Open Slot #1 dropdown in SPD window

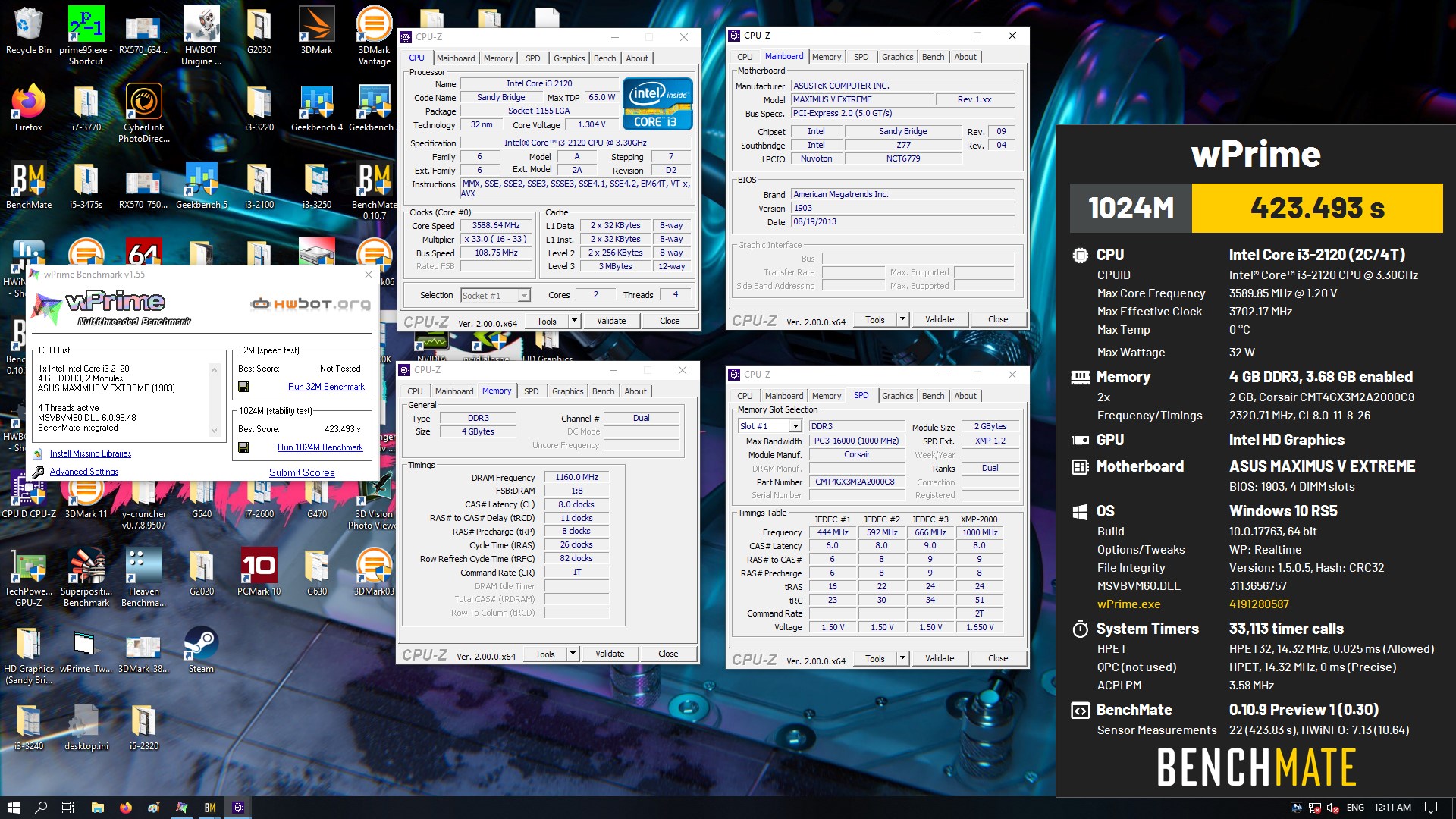pyautogui.click(x=795, y=426)
